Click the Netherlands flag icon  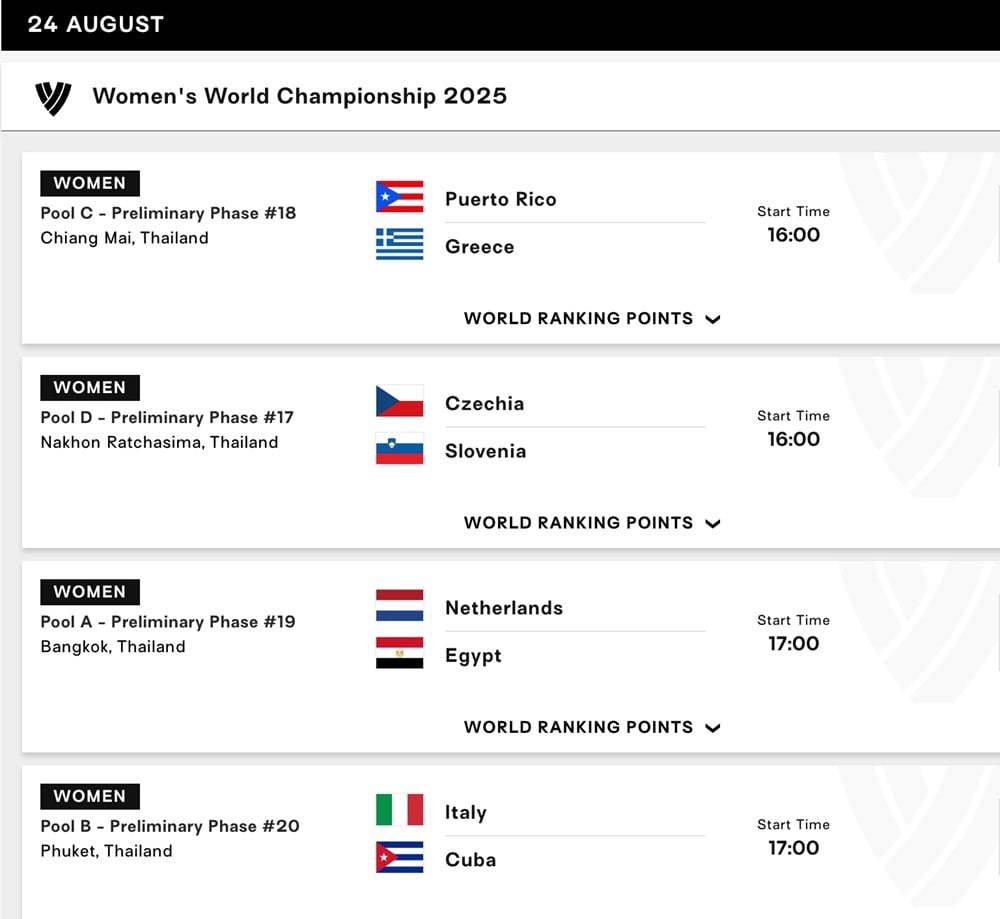[399, 605]
